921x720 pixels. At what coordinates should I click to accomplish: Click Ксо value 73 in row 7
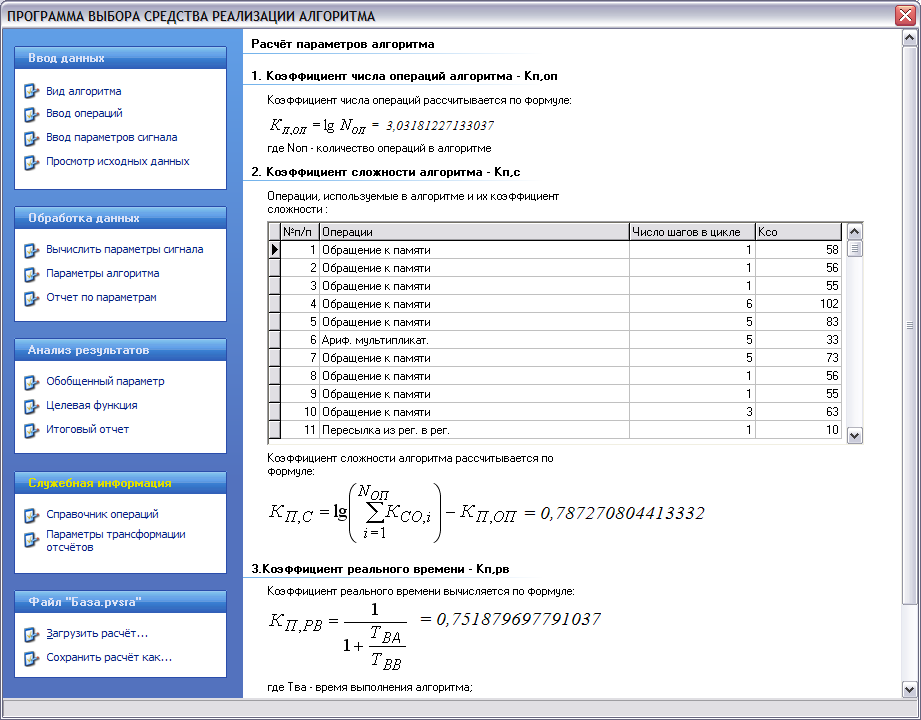click(x=798, y=358)
